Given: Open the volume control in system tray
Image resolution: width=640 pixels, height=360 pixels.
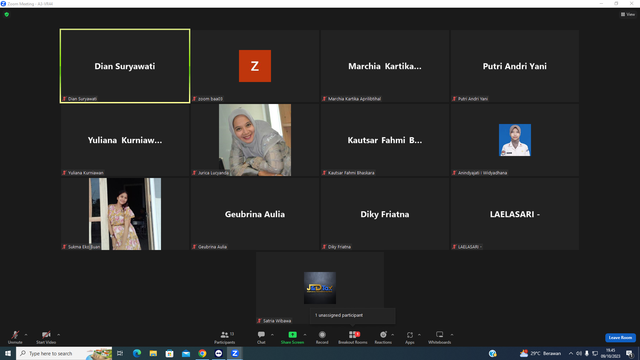Looking at the screenshot, I should coord(579,353).
